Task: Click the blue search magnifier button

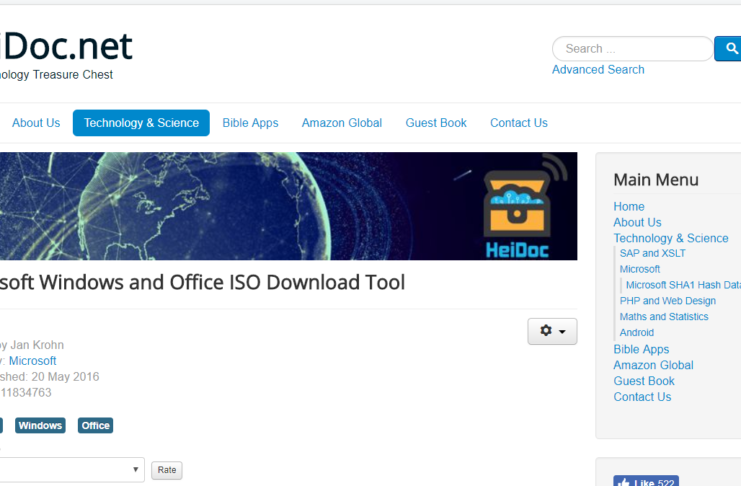Action: click(728, 49)
